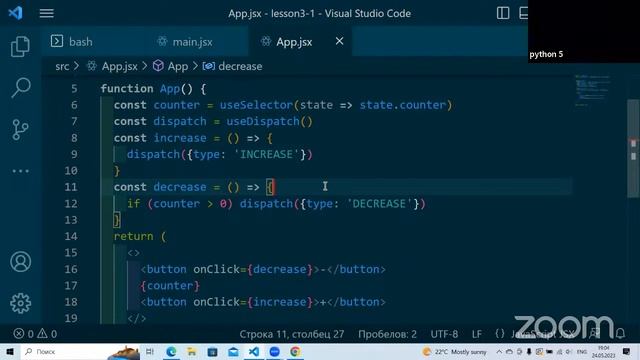Click 'increase' identifier on line 8

pos(180,138)
